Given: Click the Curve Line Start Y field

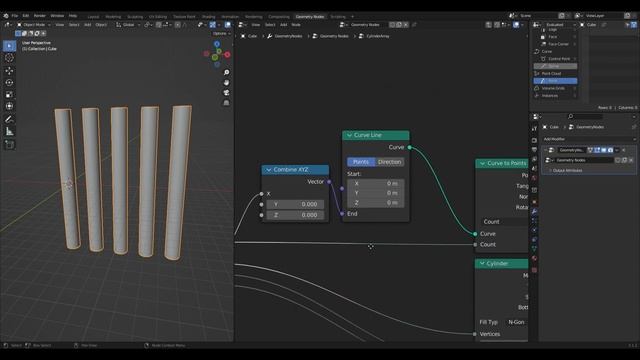Looking at the screenshot, I should point(376,193).
